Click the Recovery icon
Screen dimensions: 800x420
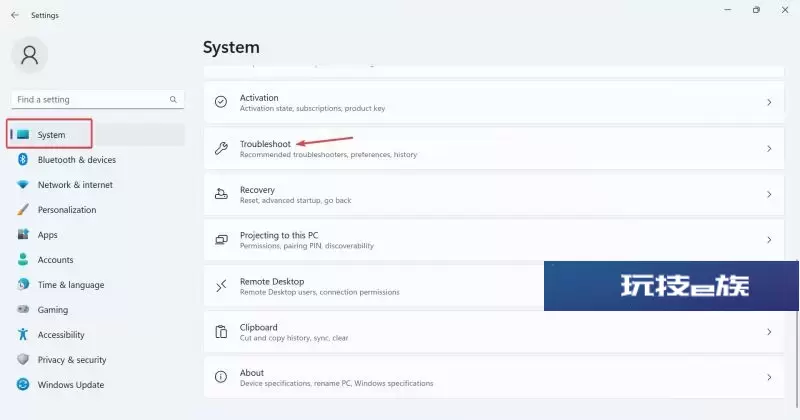click(x=221, y=194)
